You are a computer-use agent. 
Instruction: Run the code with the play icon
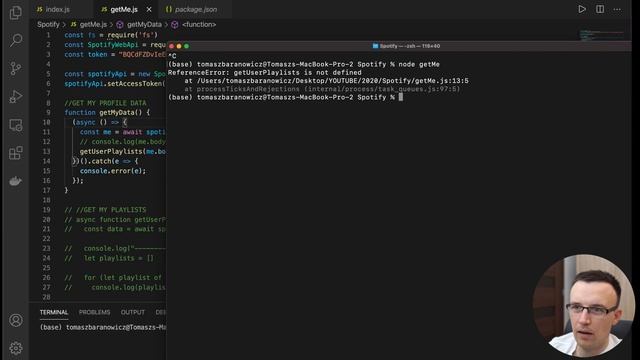click(582, 9)
